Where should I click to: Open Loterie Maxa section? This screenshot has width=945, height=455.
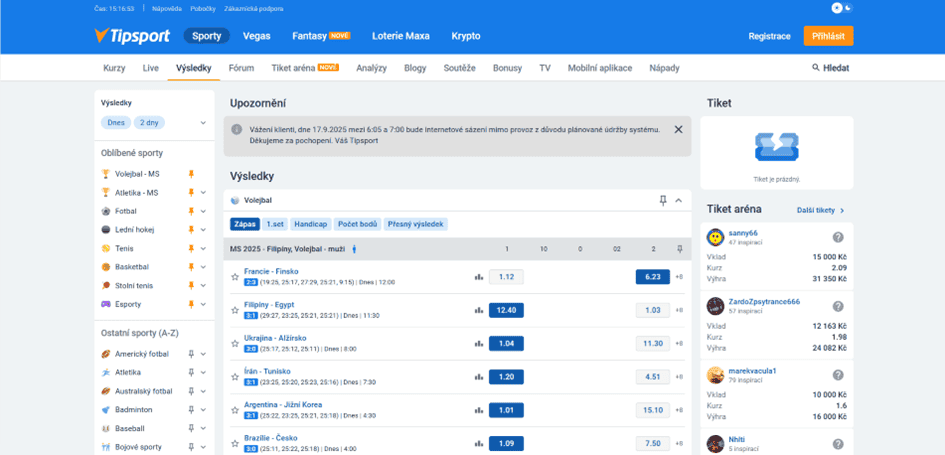pyautogui.click(x=401, y=36)
